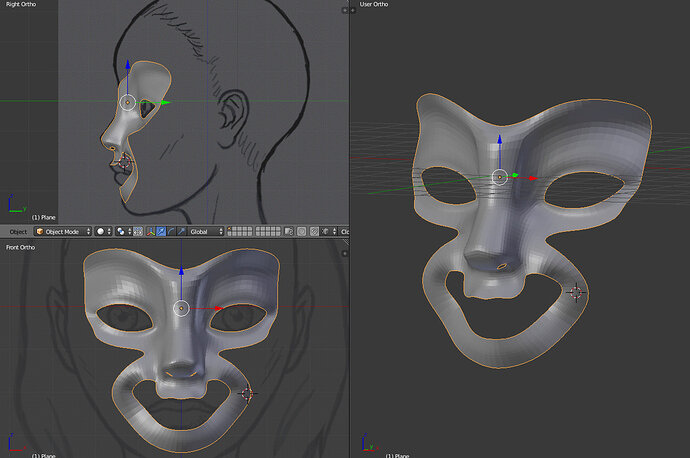Click the green Y arrow in Right view
This screenshot has width=690, height=458.
point(165,103)
